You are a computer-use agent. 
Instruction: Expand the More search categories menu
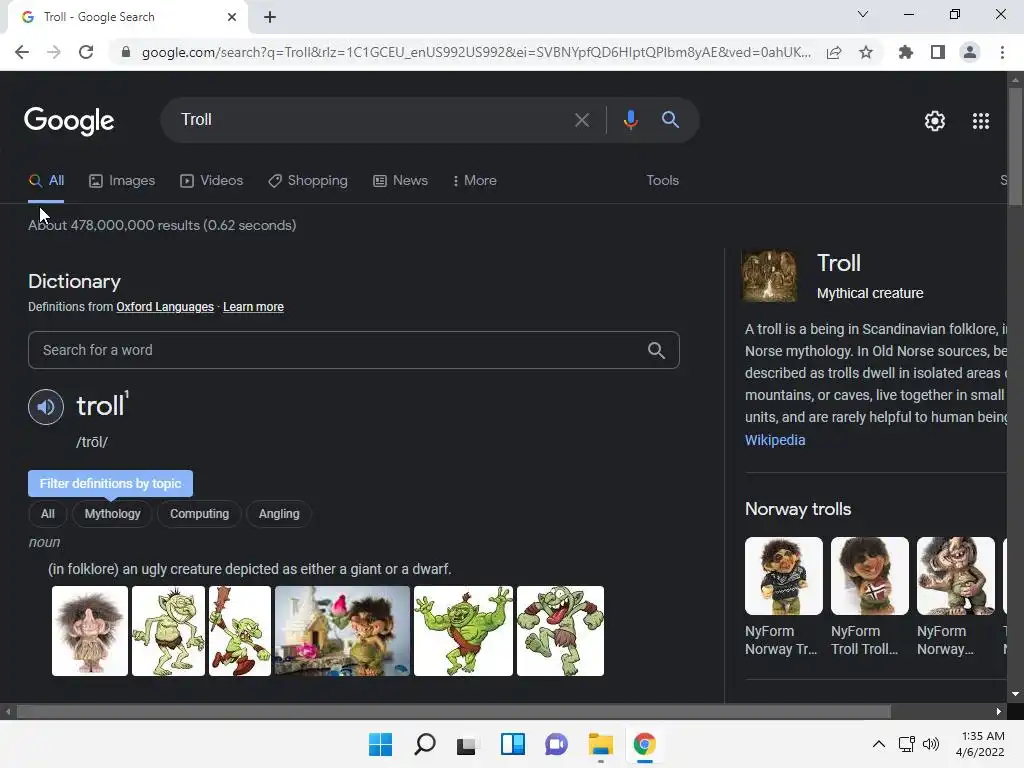[x=474, y=181]
